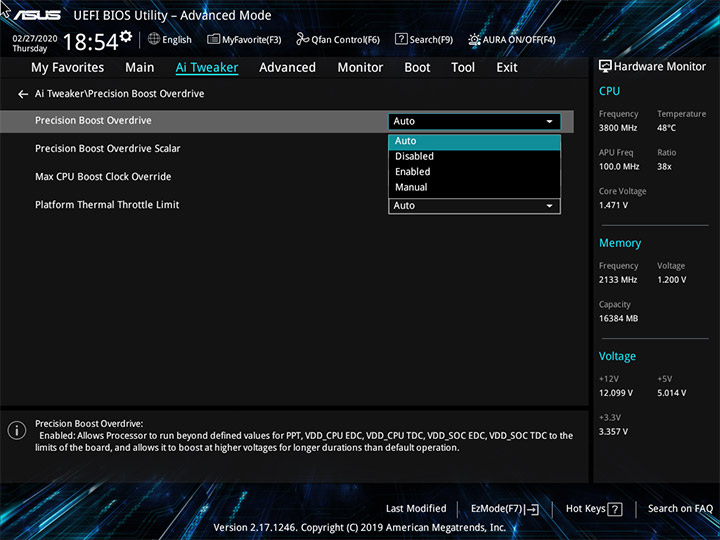Choose Disabled in the dropdown list
The image size is (720, 540).
[474, 157]
